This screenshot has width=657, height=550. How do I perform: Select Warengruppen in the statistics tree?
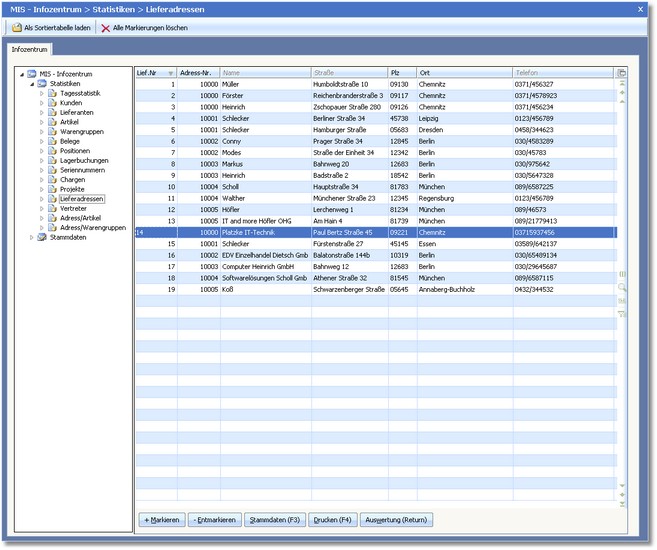(84, 131)
